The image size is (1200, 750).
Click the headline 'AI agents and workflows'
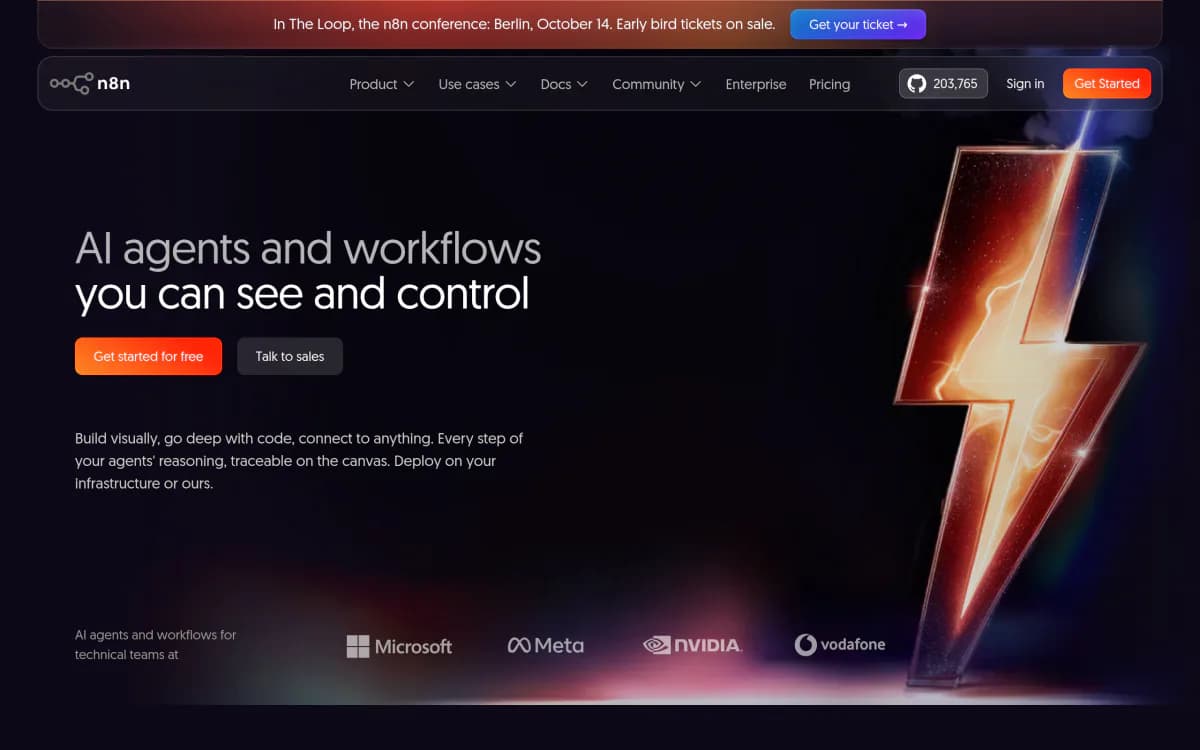pyautogui.click(x=308, y=248)
